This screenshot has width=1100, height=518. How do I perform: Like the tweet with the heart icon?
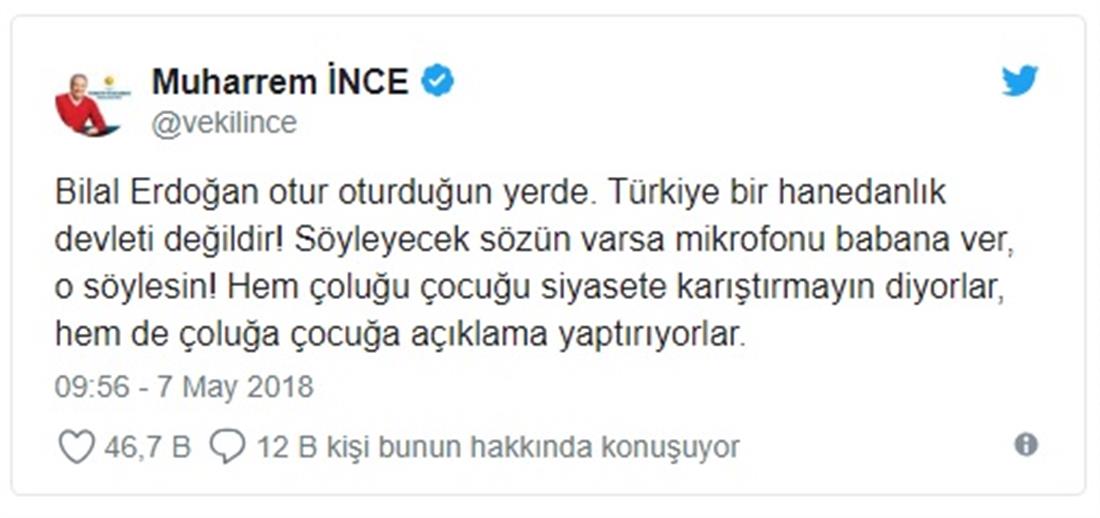[76, 446]
